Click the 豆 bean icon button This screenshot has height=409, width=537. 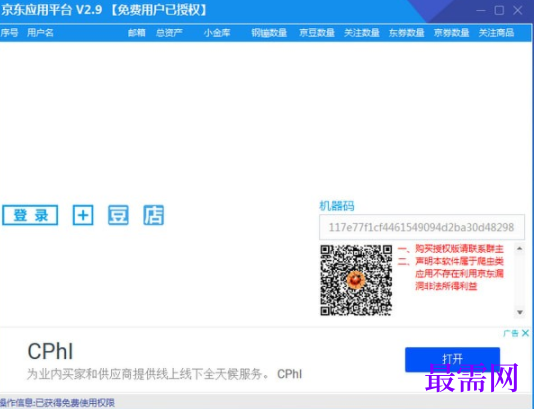tap(118, 215)
